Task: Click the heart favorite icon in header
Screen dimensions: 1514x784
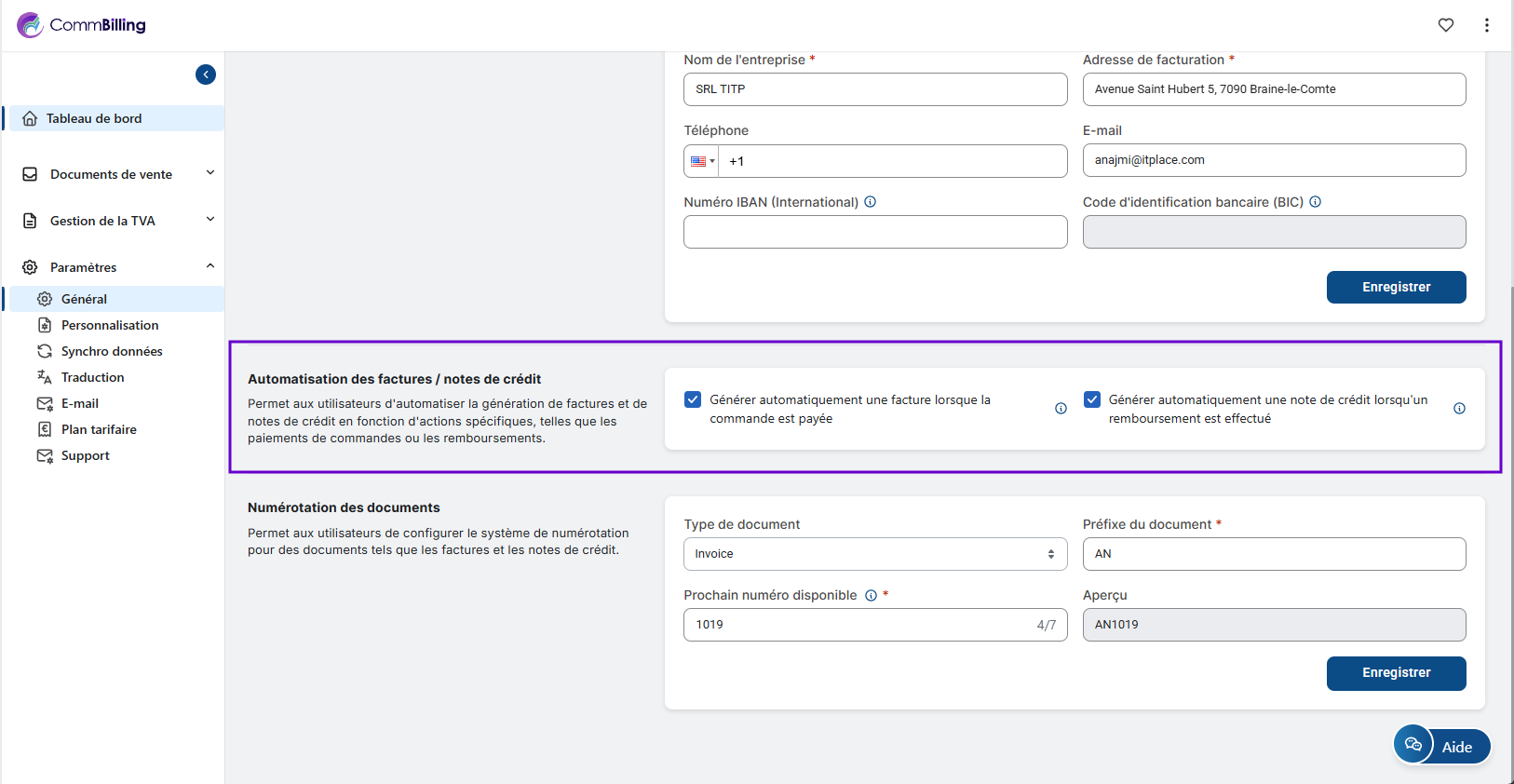Action: click(1445, 25)
